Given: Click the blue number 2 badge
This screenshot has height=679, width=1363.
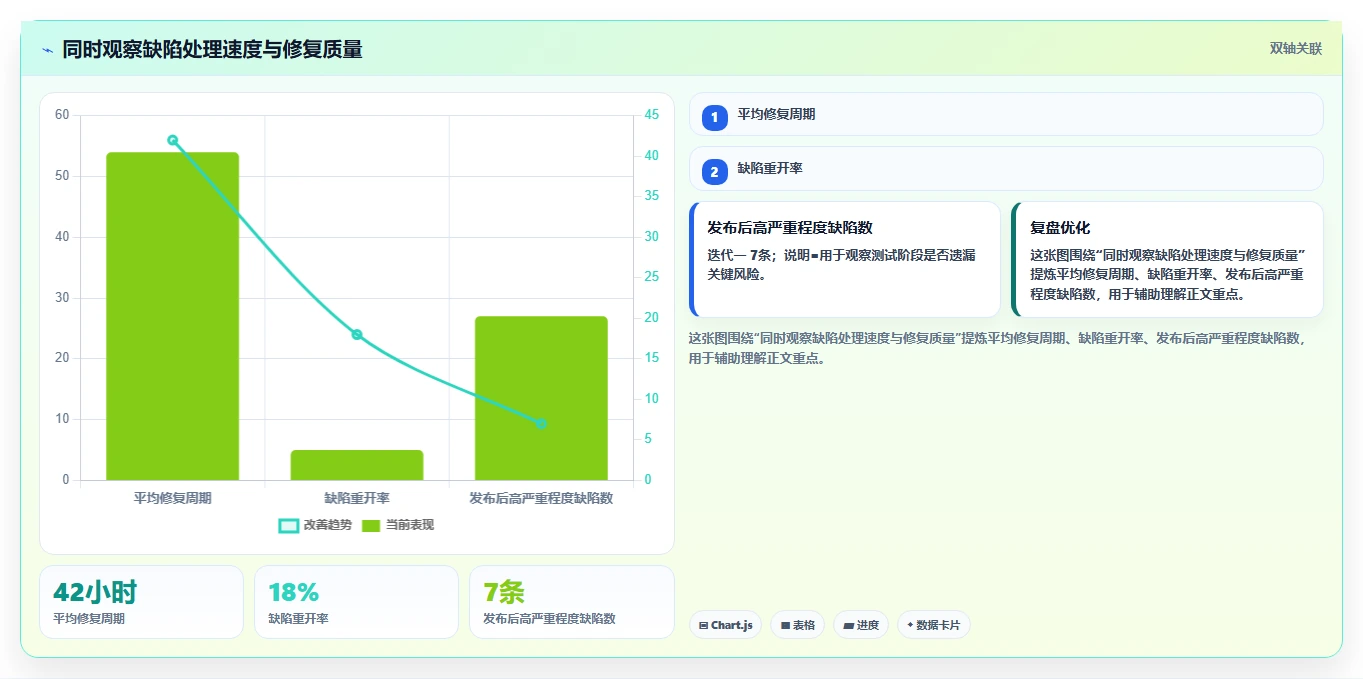Looking at the screenshot, I should tap(714, 172).
